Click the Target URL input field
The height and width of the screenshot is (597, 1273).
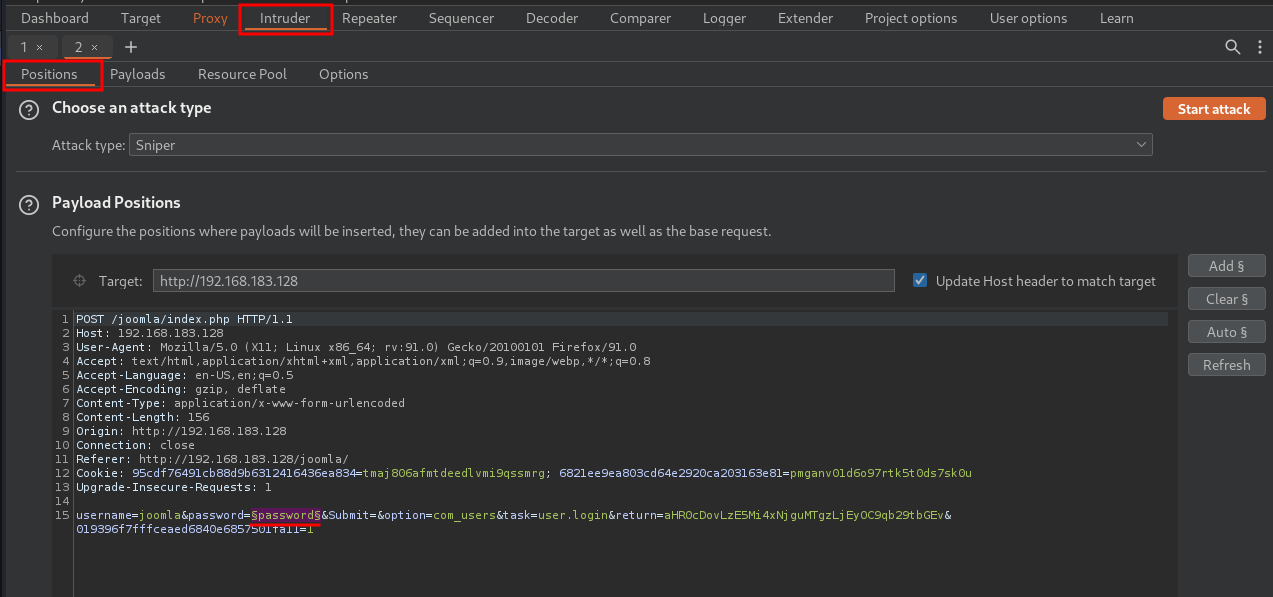(x=523, y=281)
